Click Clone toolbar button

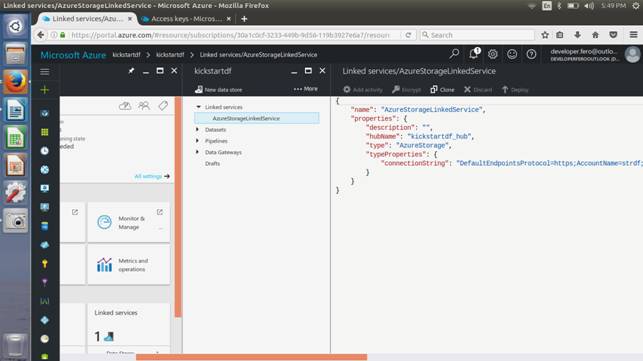pyautogui.click(x=442, y=89)
